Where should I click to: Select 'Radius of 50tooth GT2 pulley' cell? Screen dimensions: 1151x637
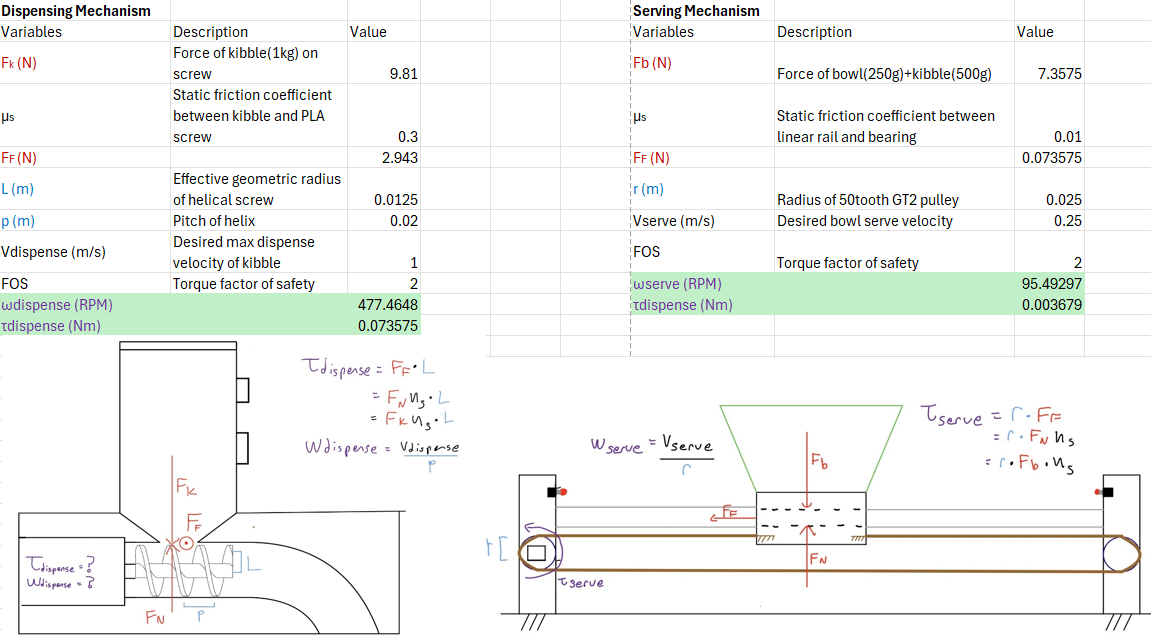[x=893, y=200]
